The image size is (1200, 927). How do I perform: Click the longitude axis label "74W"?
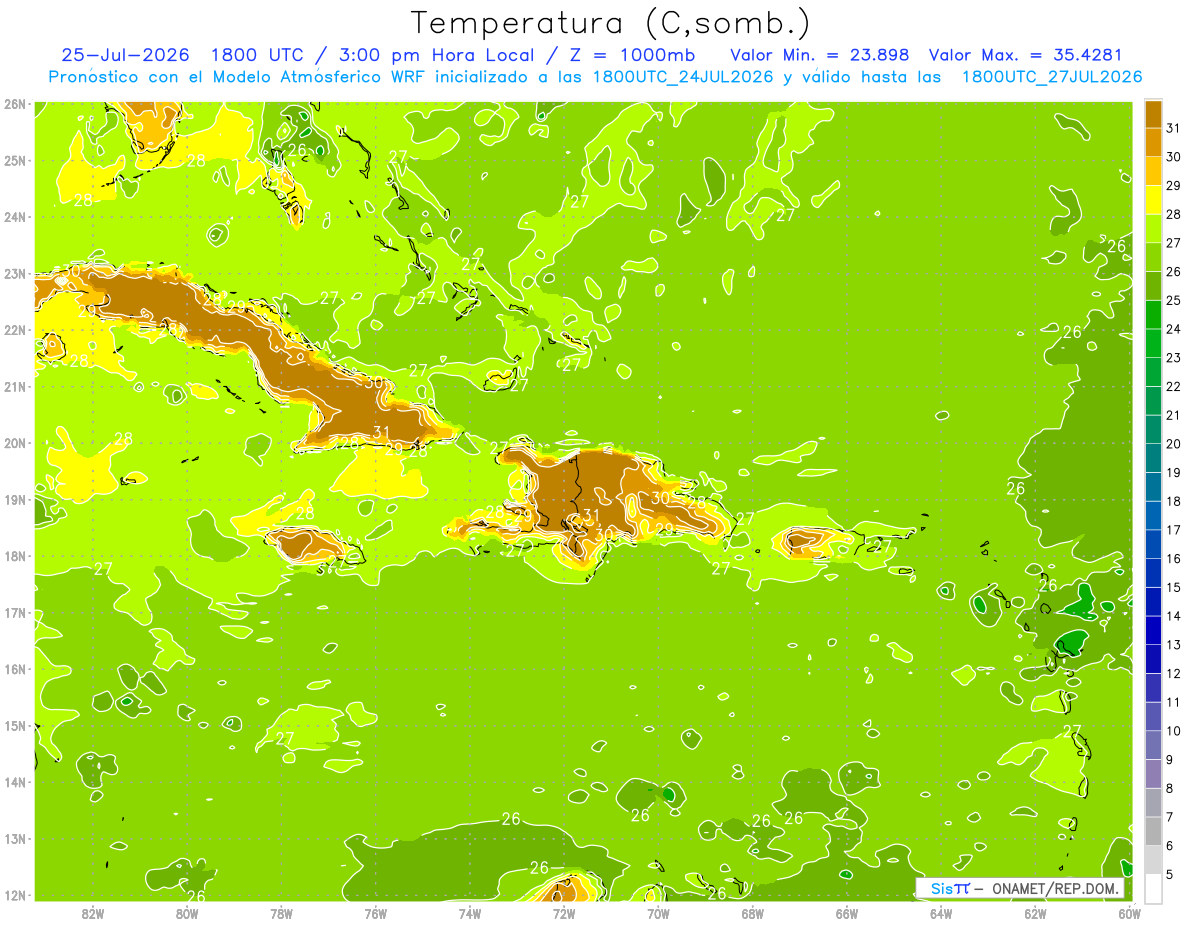pos(470,913)
